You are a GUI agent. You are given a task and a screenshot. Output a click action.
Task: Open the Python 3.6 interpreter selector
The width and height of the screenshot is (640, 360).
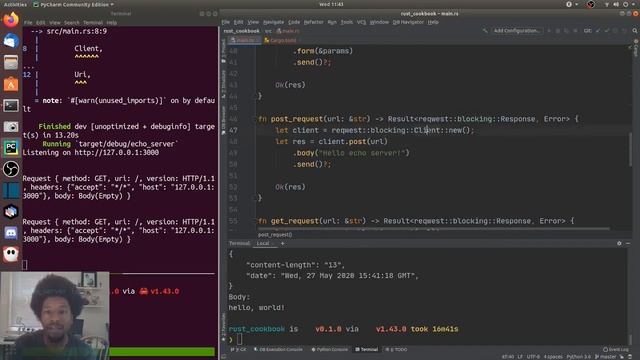tap(578, 357)
